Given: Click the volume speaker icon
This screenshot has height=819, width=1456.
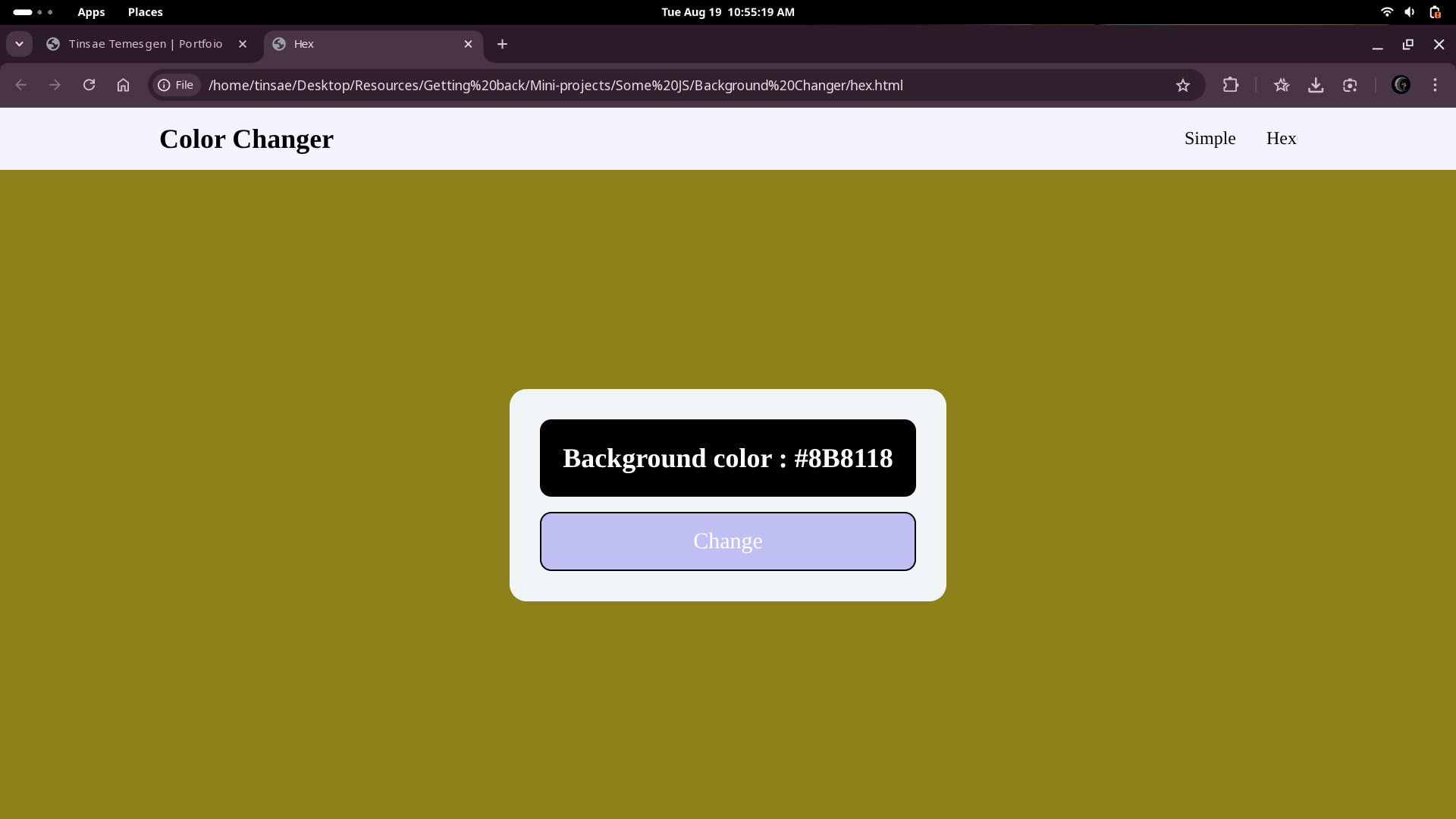Looking at the screenshot, I should [x=1410, y=12].
